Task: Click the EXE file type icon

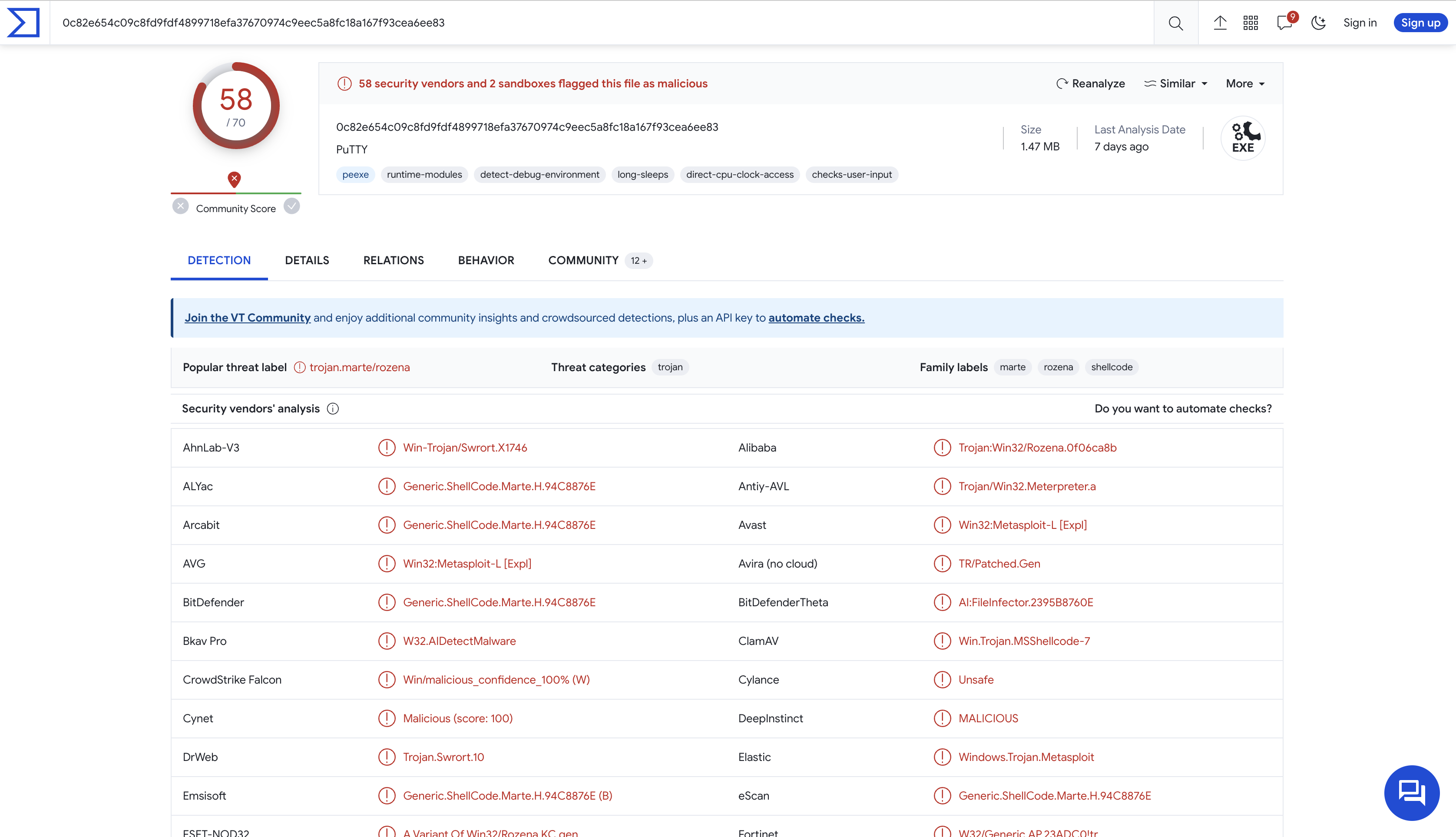Action: pyautogui.click(x=1243, y=138)
